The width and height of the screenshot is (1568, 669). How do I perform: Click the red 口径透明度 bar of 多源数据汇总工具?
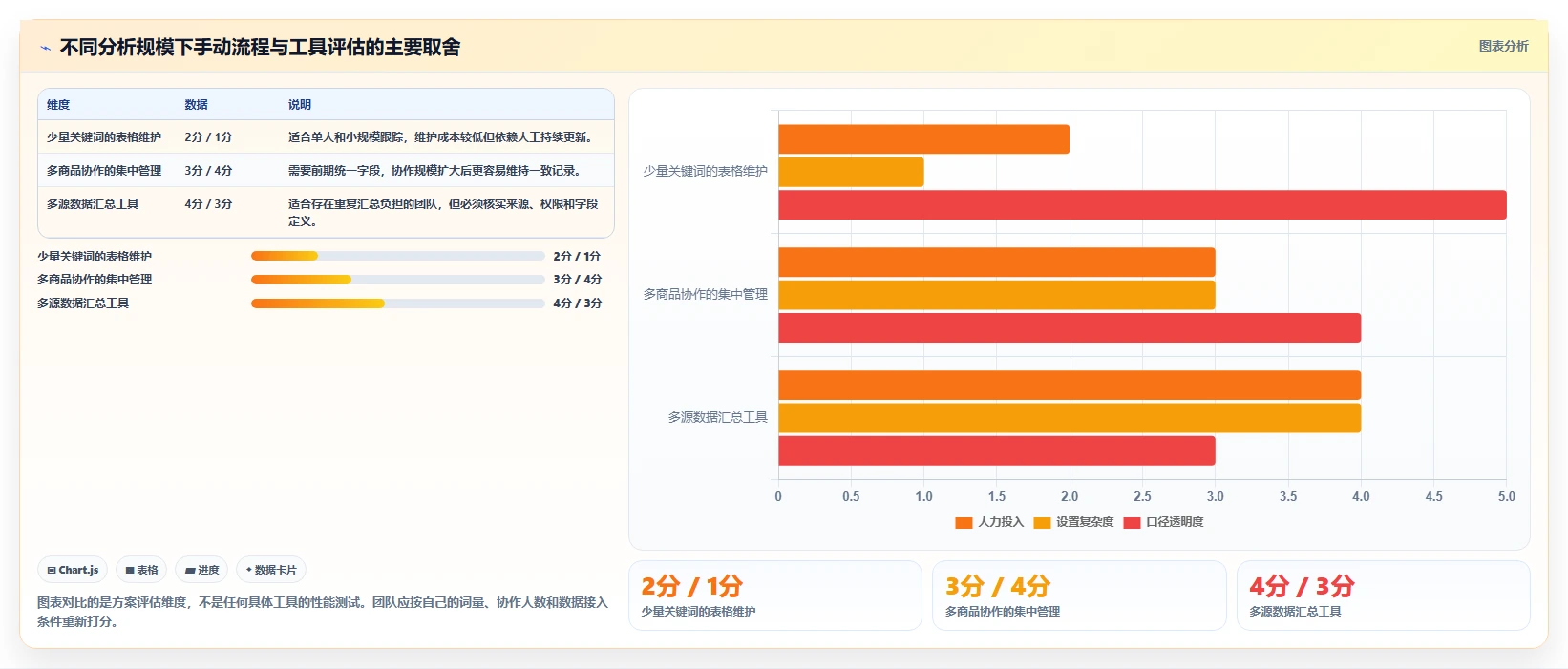pyautogui.click(x=997, y=451)
